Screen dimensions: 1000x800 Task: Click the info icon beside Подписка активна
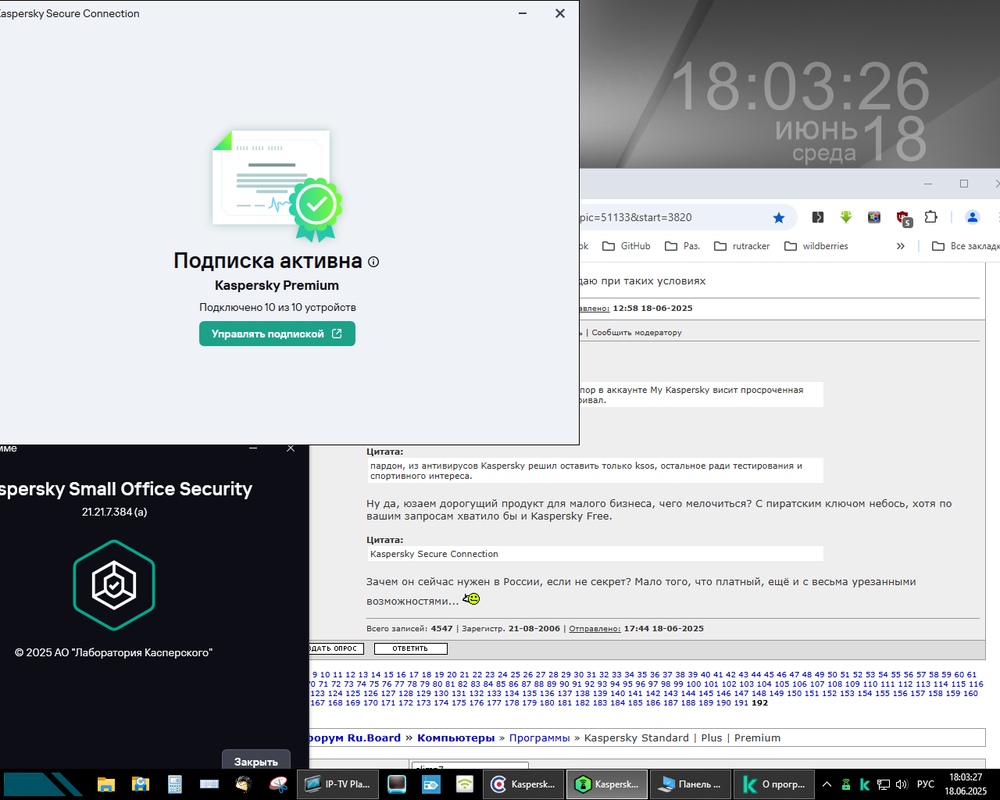click(374, 262)
